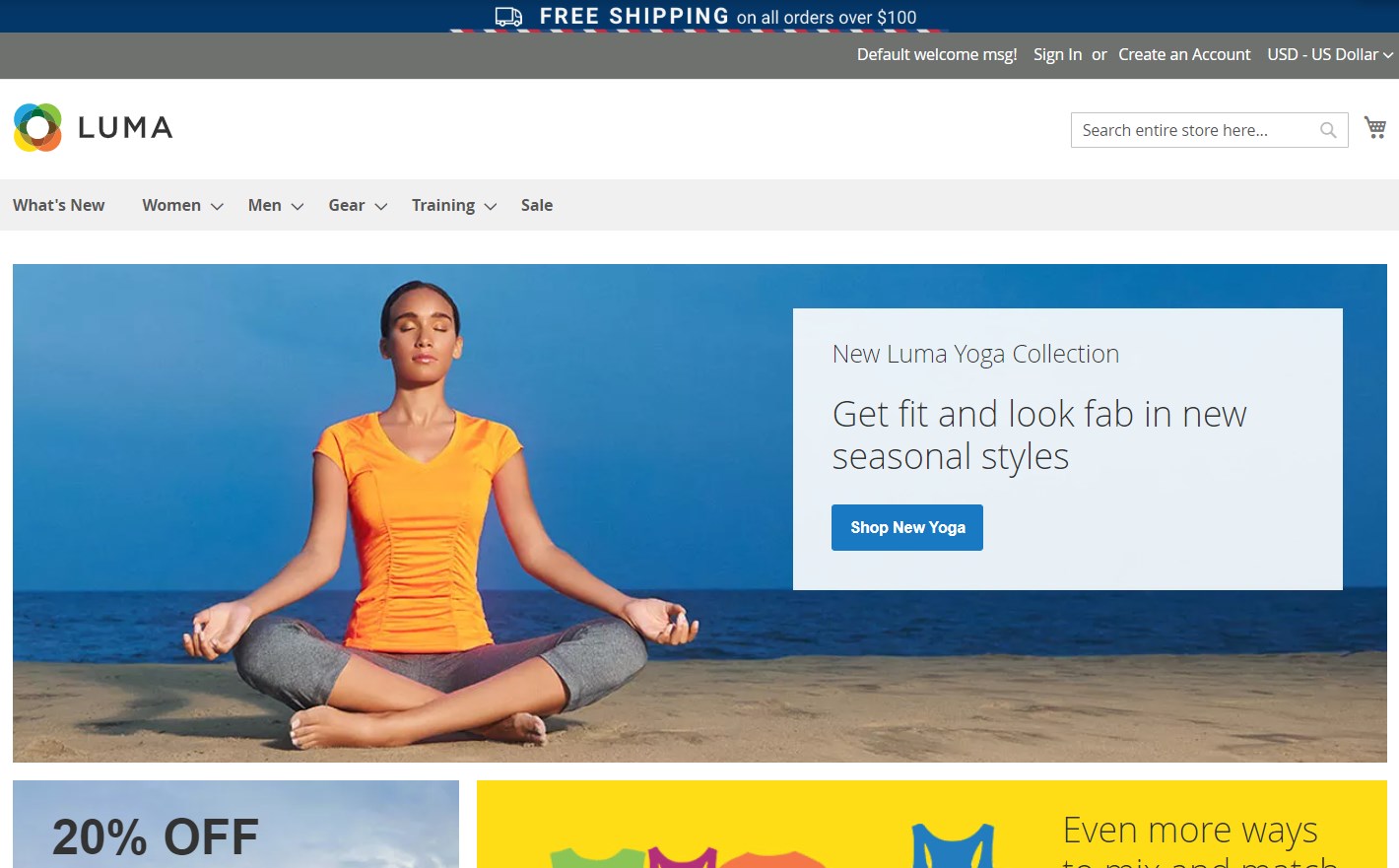This screenshot has height=868, width=1399.
Task: Expand the Gear menu chevron
Action: [381, 206]
